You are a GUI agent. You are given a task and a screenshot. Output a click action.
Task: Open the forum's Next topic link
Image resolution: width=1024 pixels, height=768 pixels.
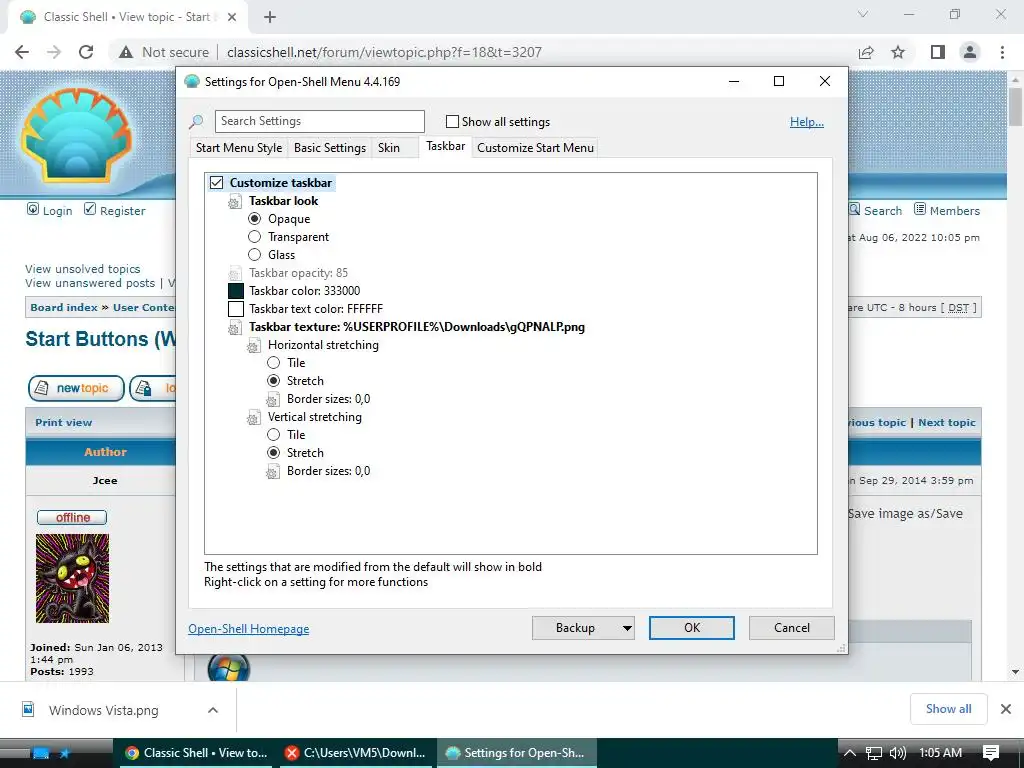[x=947, y=423]
